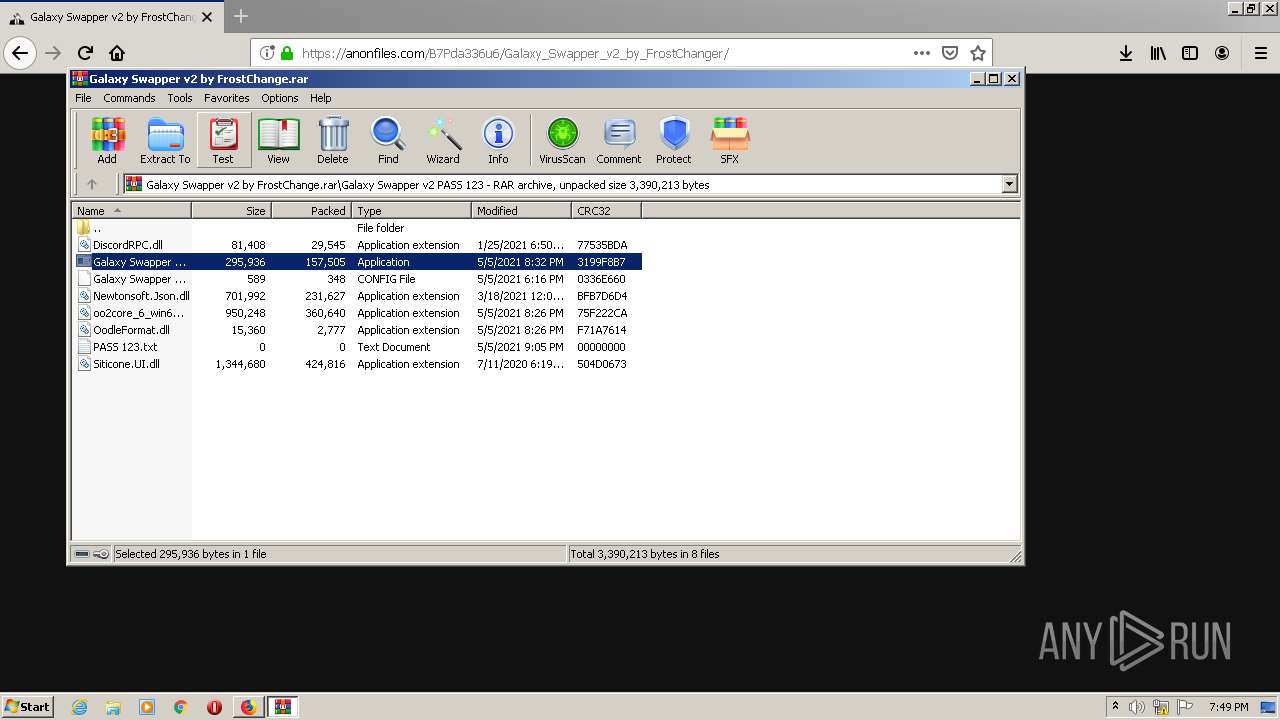
Task: Select PASS 123.txt file
Action: [x=357, y=347]
